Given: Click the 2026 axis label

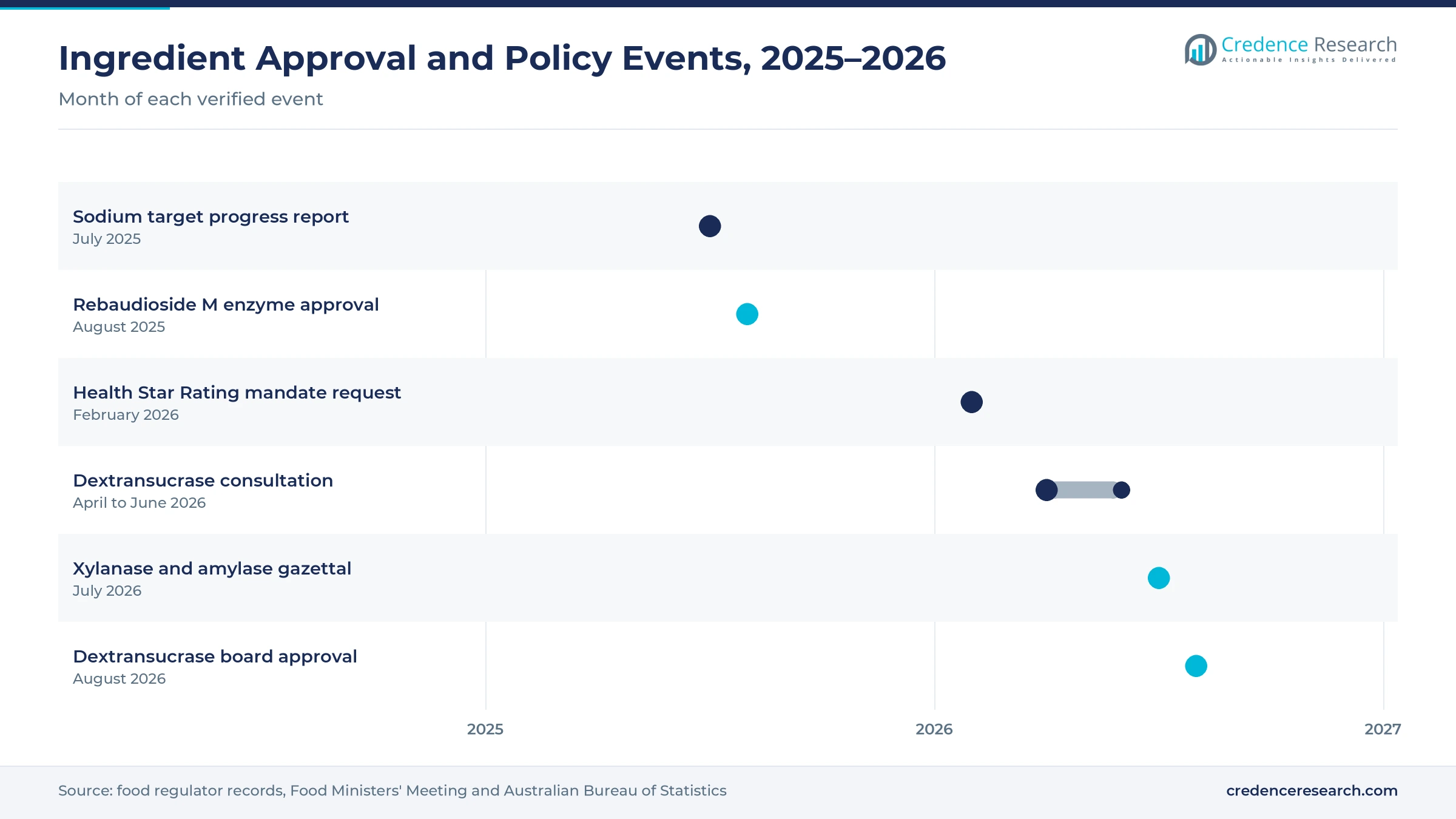Looking at the screenshot, I should [x=934, y=729].
